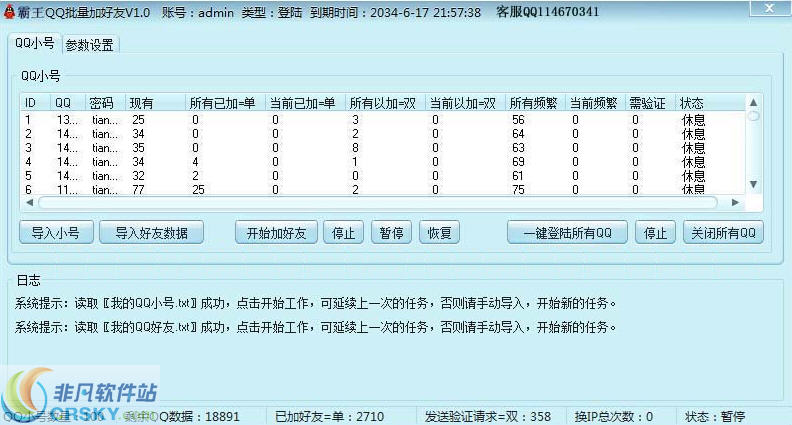Click the 关闭所有QQ button
The image size is (792, 425).
(x=723, y=233)
